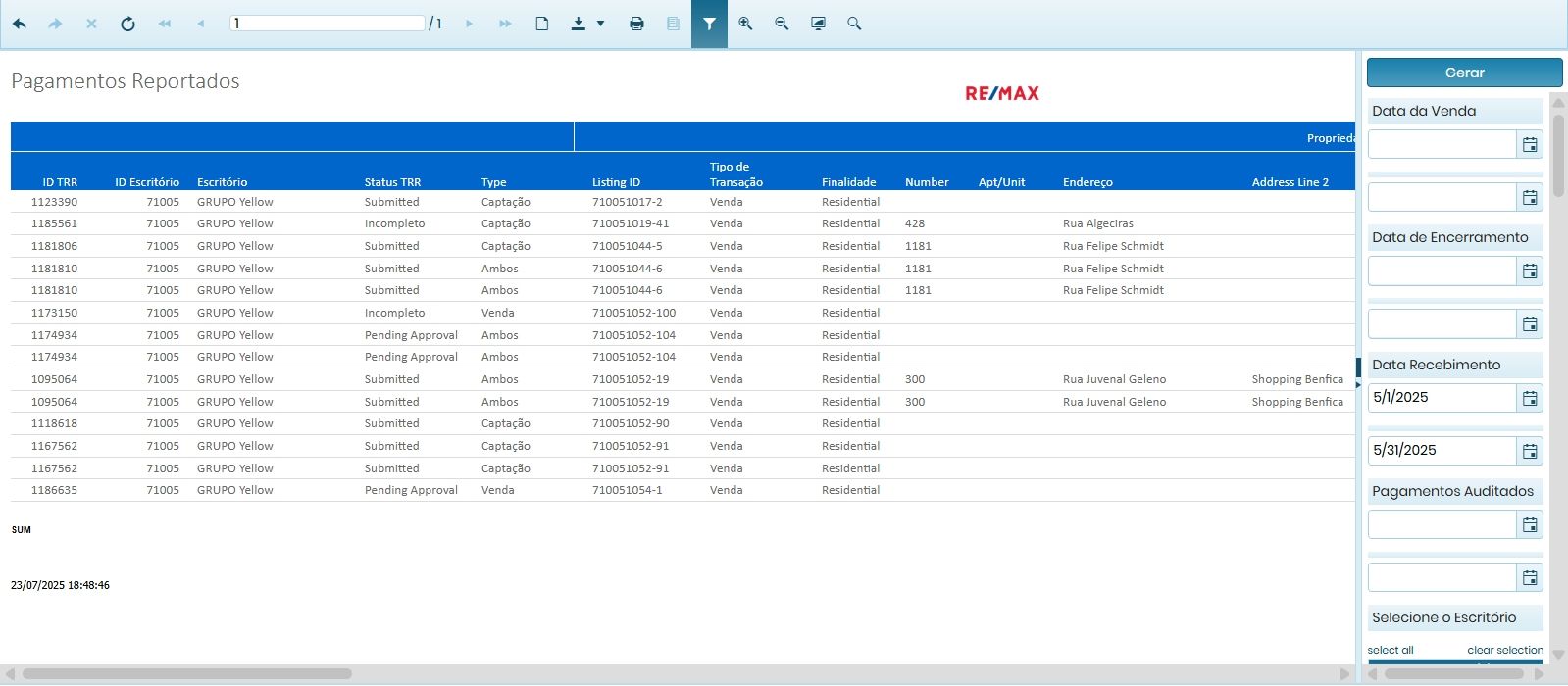Open calendar next to 5/1/2025 date

tap(1530, 398)
